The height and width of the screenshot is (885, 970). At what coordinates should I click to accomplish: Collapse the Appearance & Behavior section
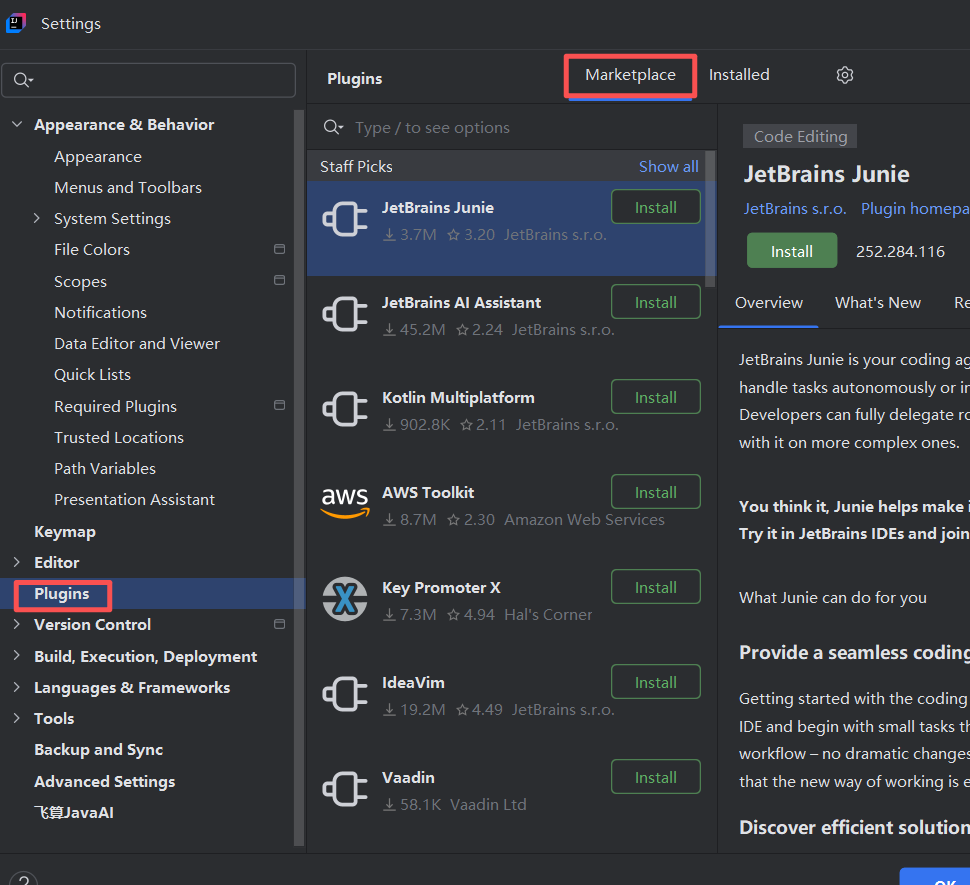(x=17, y=124)
